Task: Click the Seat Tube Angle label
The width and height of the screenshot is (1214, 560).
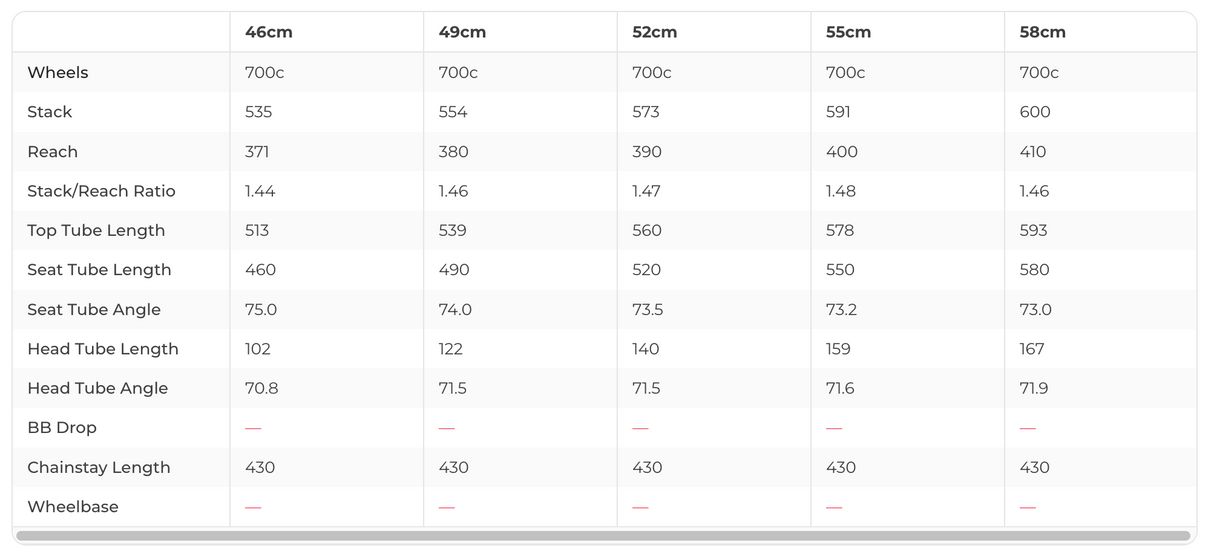Action: (x=94, y=309)
